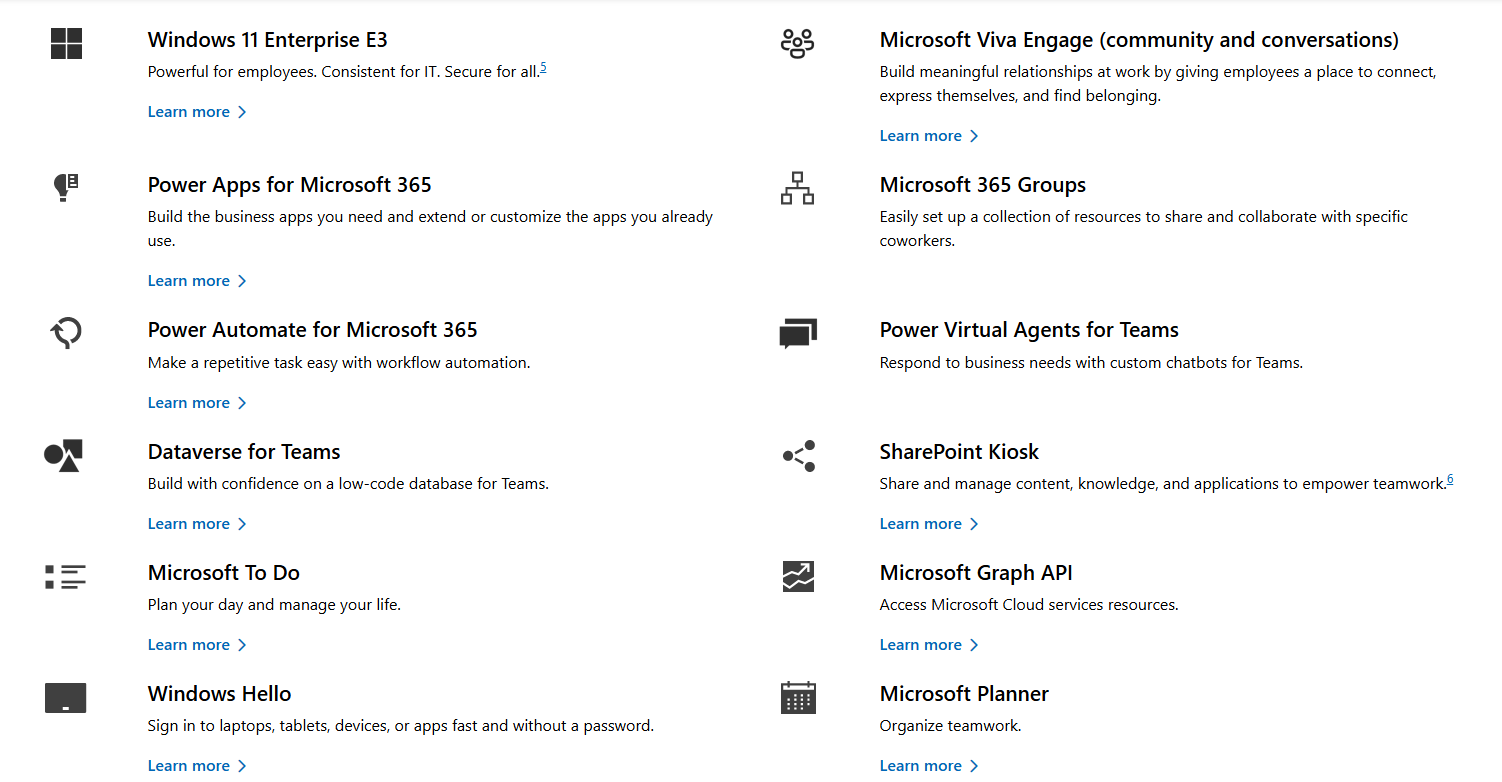Open Learn more for Windows Hello
This screenshot has height=782, width=1502.
tap(189, 765)
